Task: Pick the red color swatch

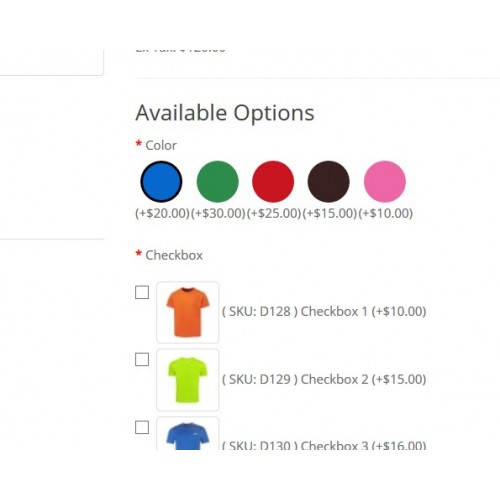Action: tap(273, 182)
